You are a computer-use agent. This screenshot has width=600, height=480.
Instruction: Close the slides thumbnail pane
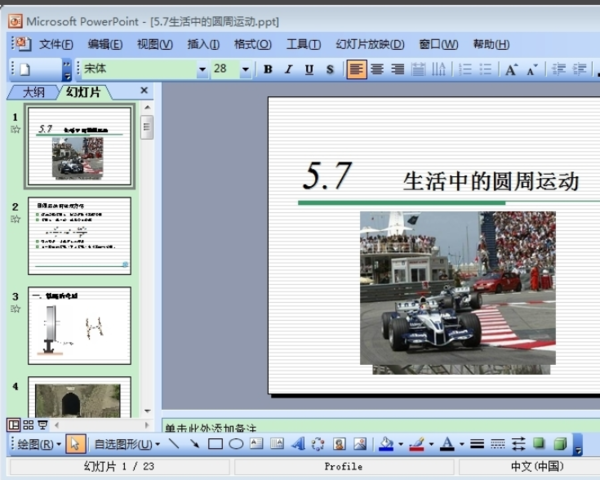tap(144, 91)
